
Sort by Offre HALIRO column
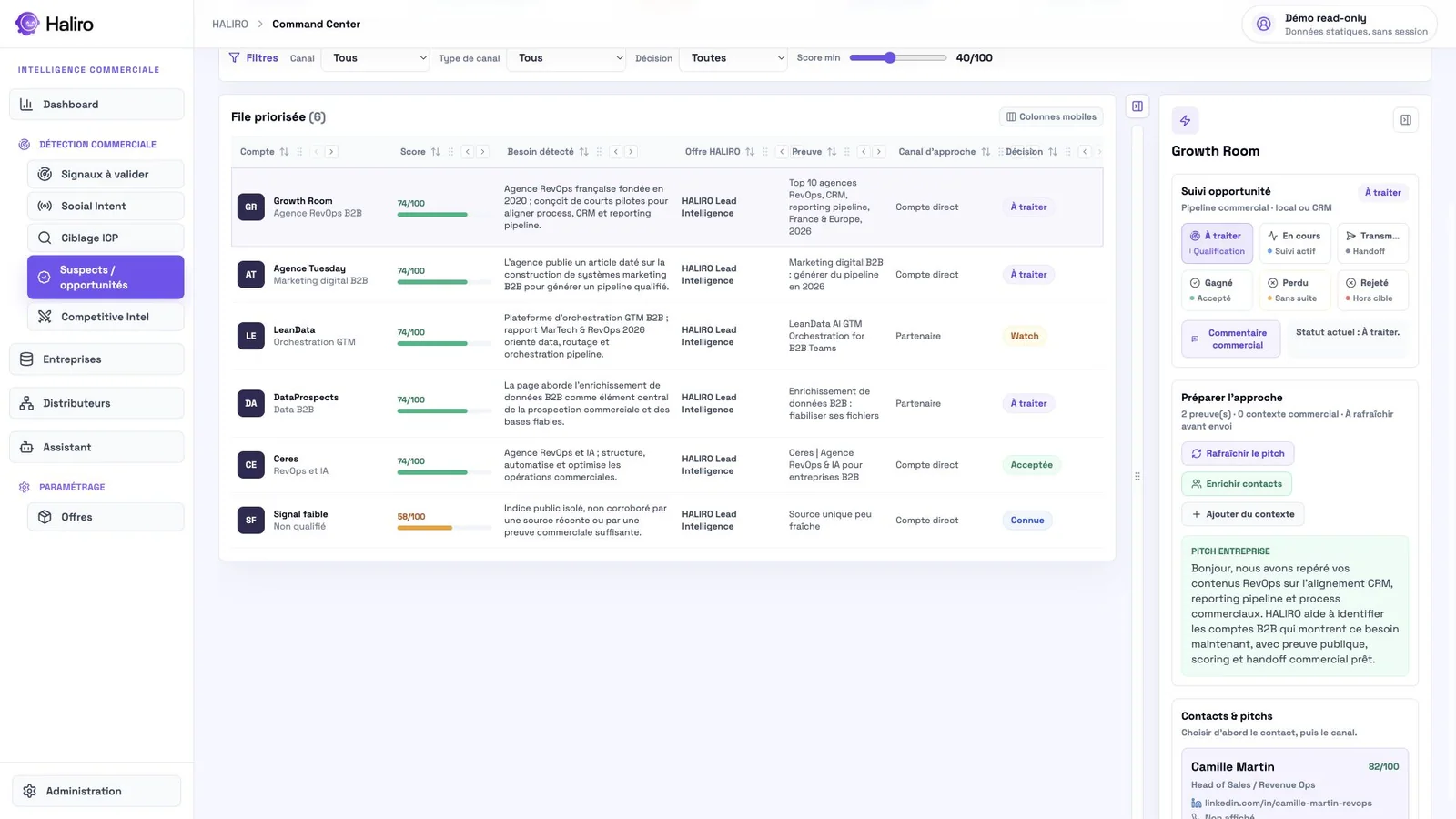click(750, 152)
